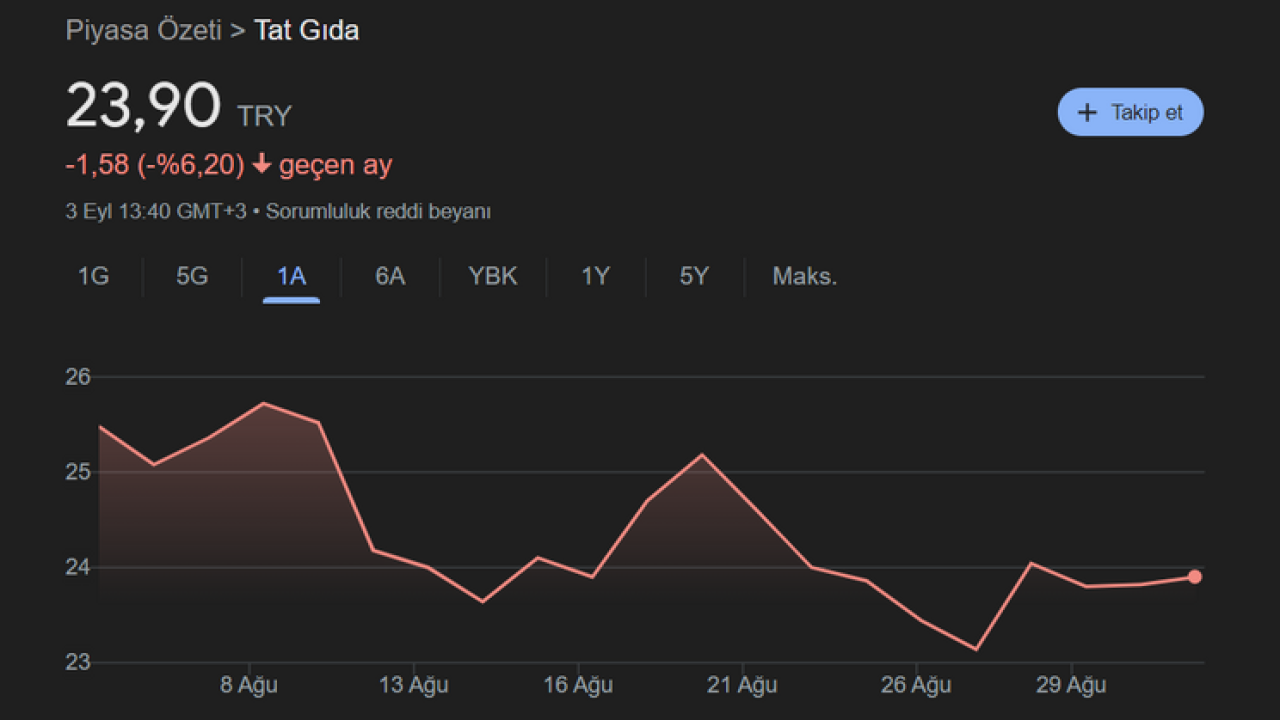This screenshot has width=1280, height=720.
Task: Switch to the 1G range tab
Action: point(93,277)
